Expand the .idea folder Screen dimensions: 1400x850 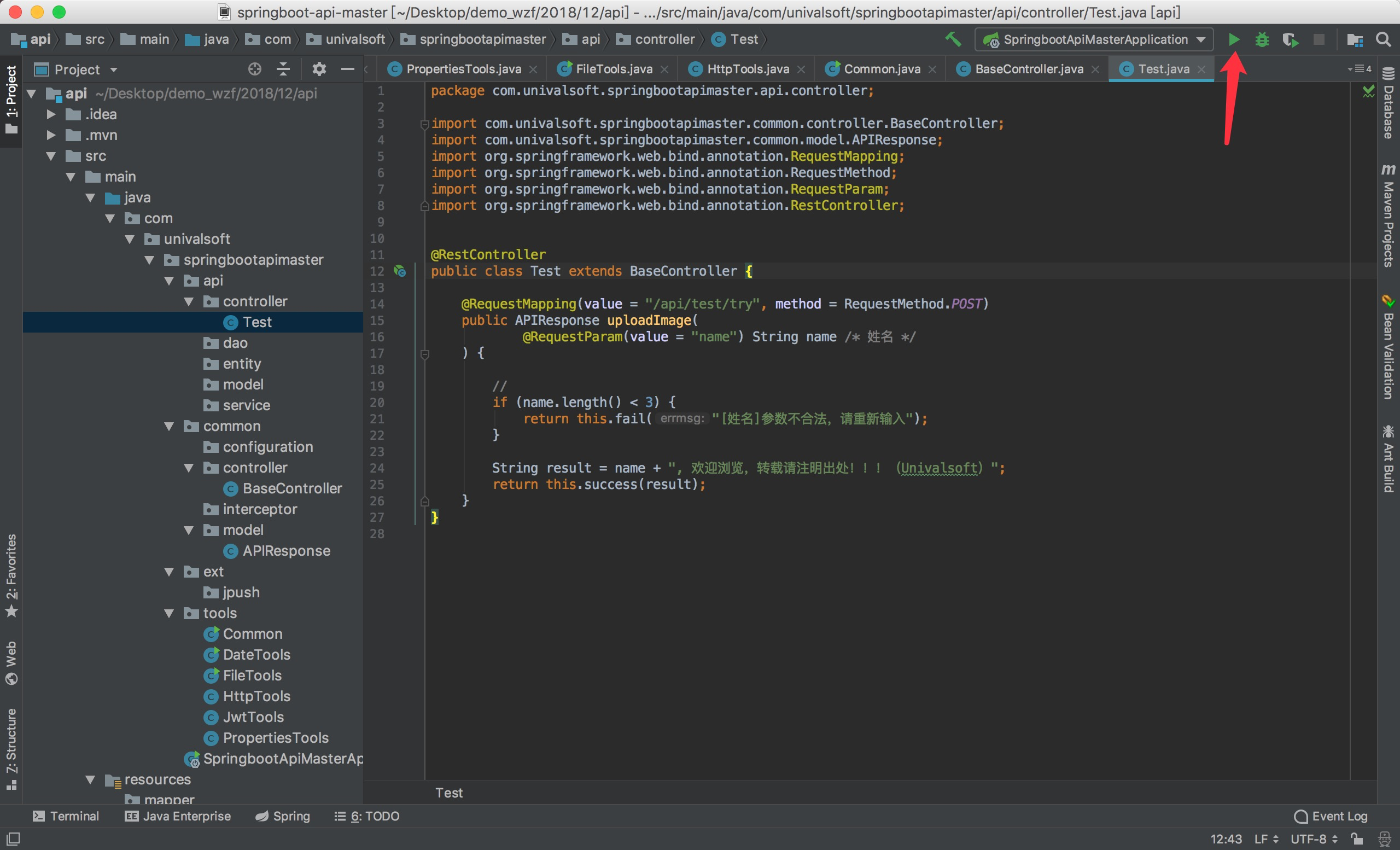click(x=51, y=114)
